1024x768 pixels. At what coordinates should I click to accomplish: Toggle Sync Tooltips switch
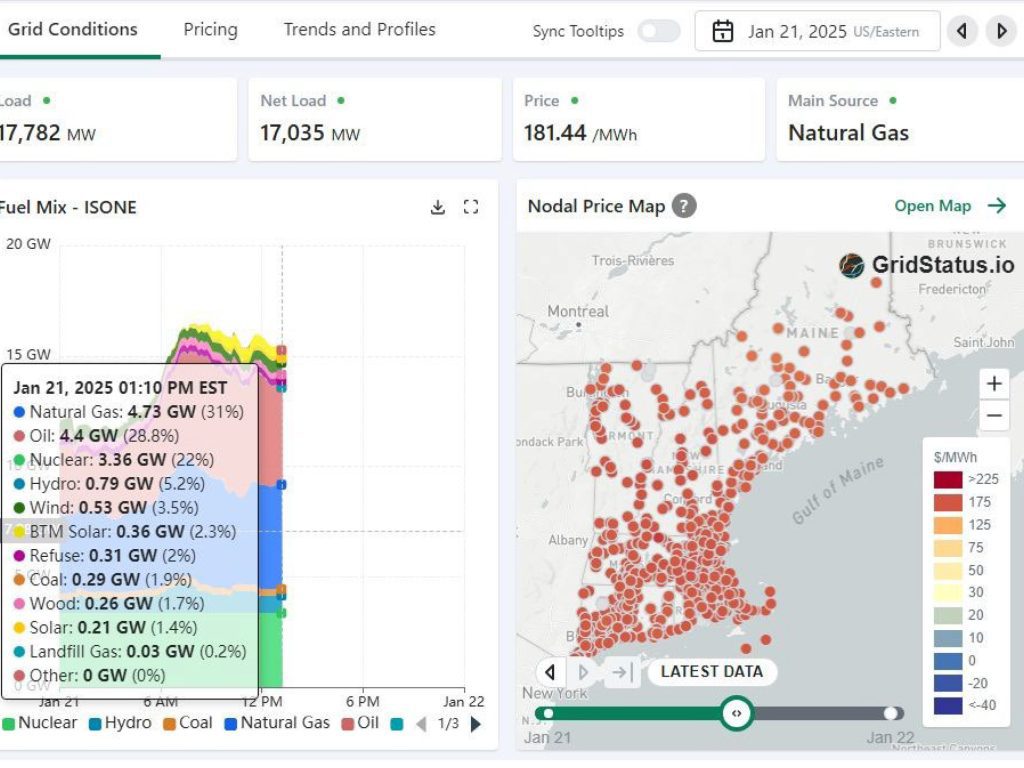coord(658,31)
